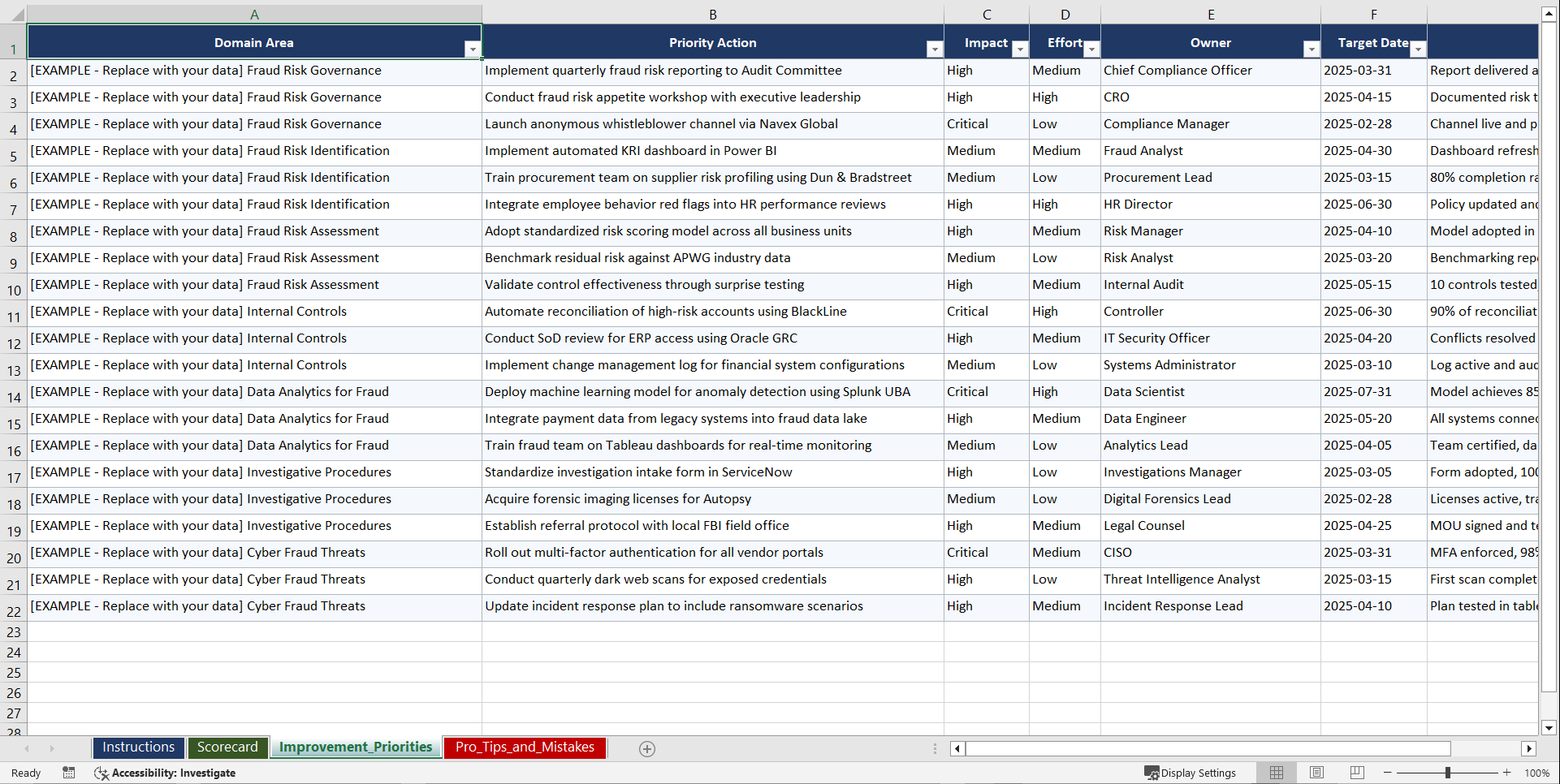Click the 100% zoom level button
This screenshot has width=1560, height=784.
[x=1537, y=773]
